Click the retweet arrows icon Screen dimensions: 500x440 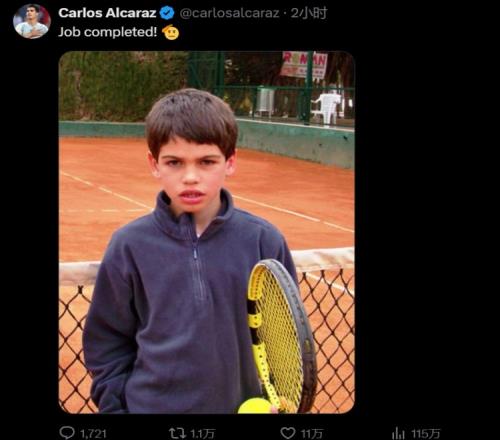click(177, 433)
